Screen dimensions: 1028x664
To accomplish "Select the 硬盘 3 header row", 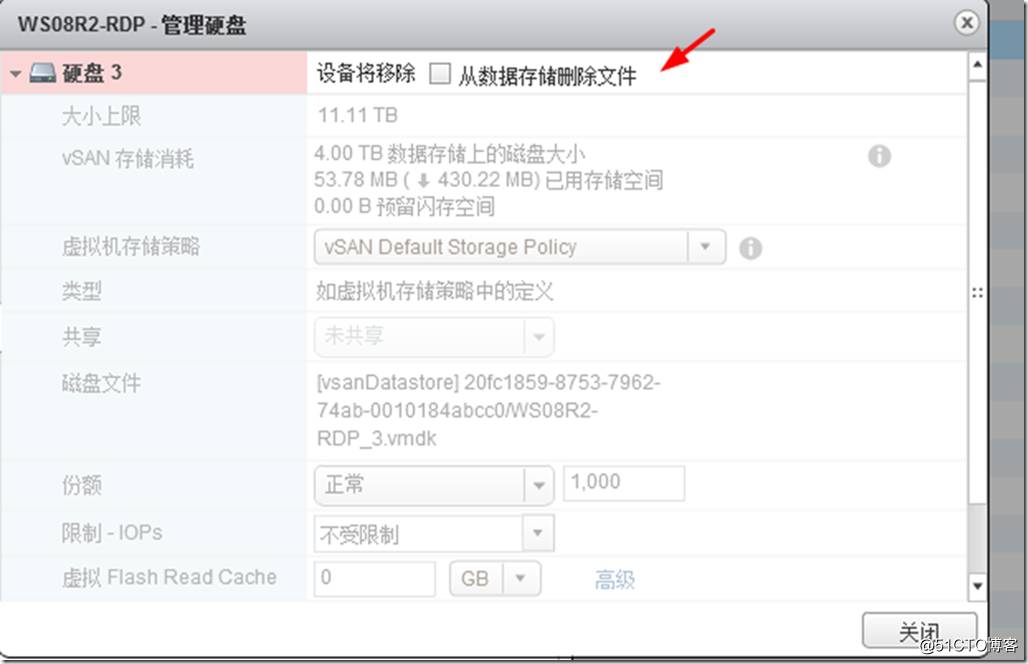I will (484, 73).
